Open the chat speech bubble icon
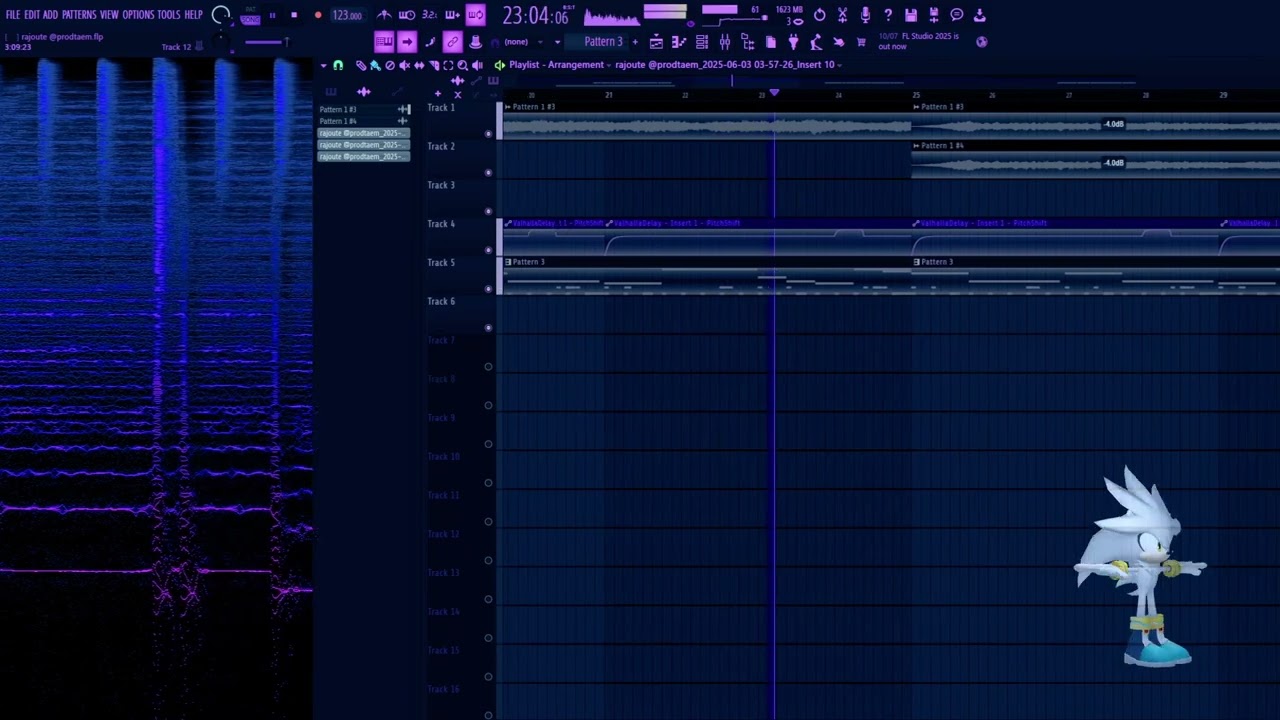This screenshot has width=1280, height=720. 957,15
